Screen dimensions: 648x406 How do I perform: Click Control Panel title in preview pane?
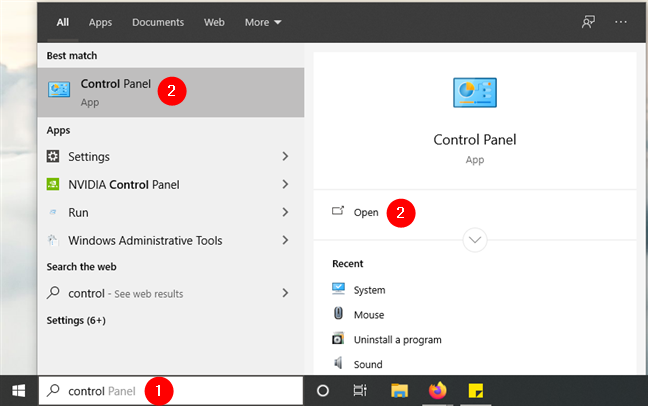(475, 140)
